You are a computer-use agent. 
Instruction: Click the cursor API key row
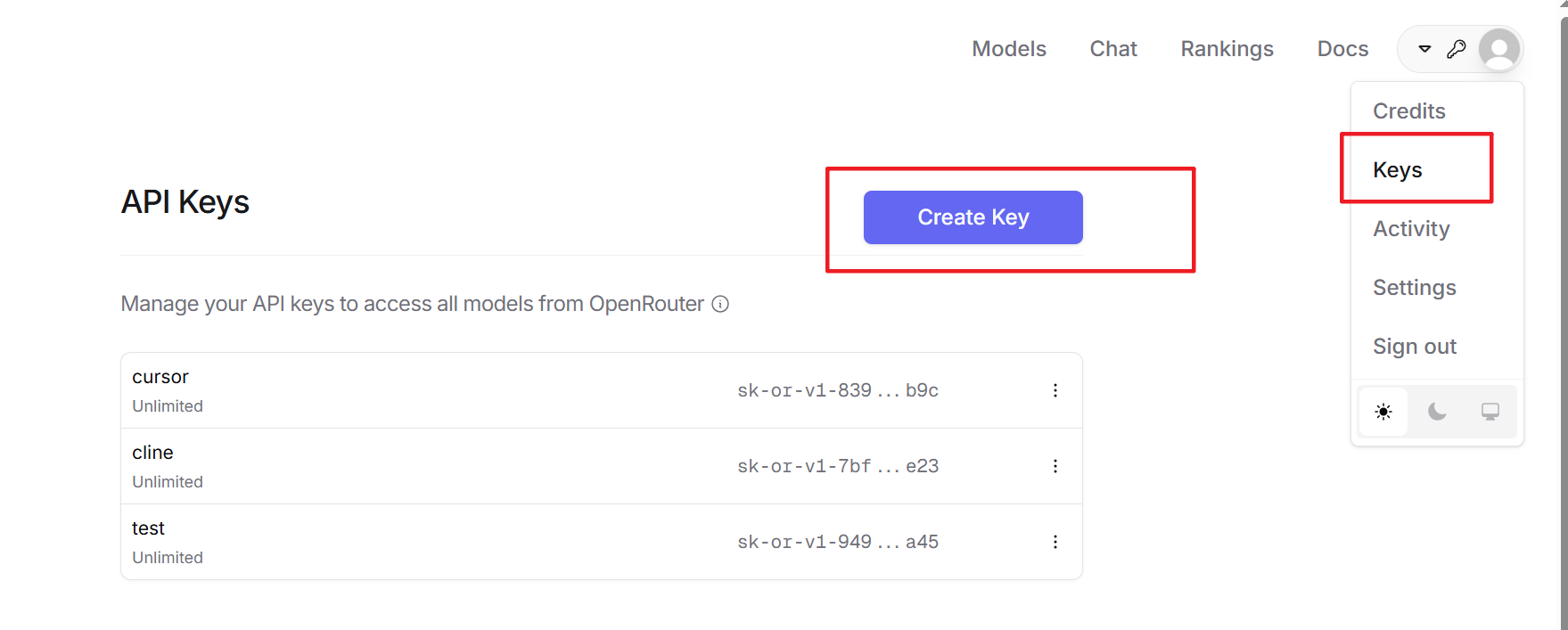(x=602, y=390)
